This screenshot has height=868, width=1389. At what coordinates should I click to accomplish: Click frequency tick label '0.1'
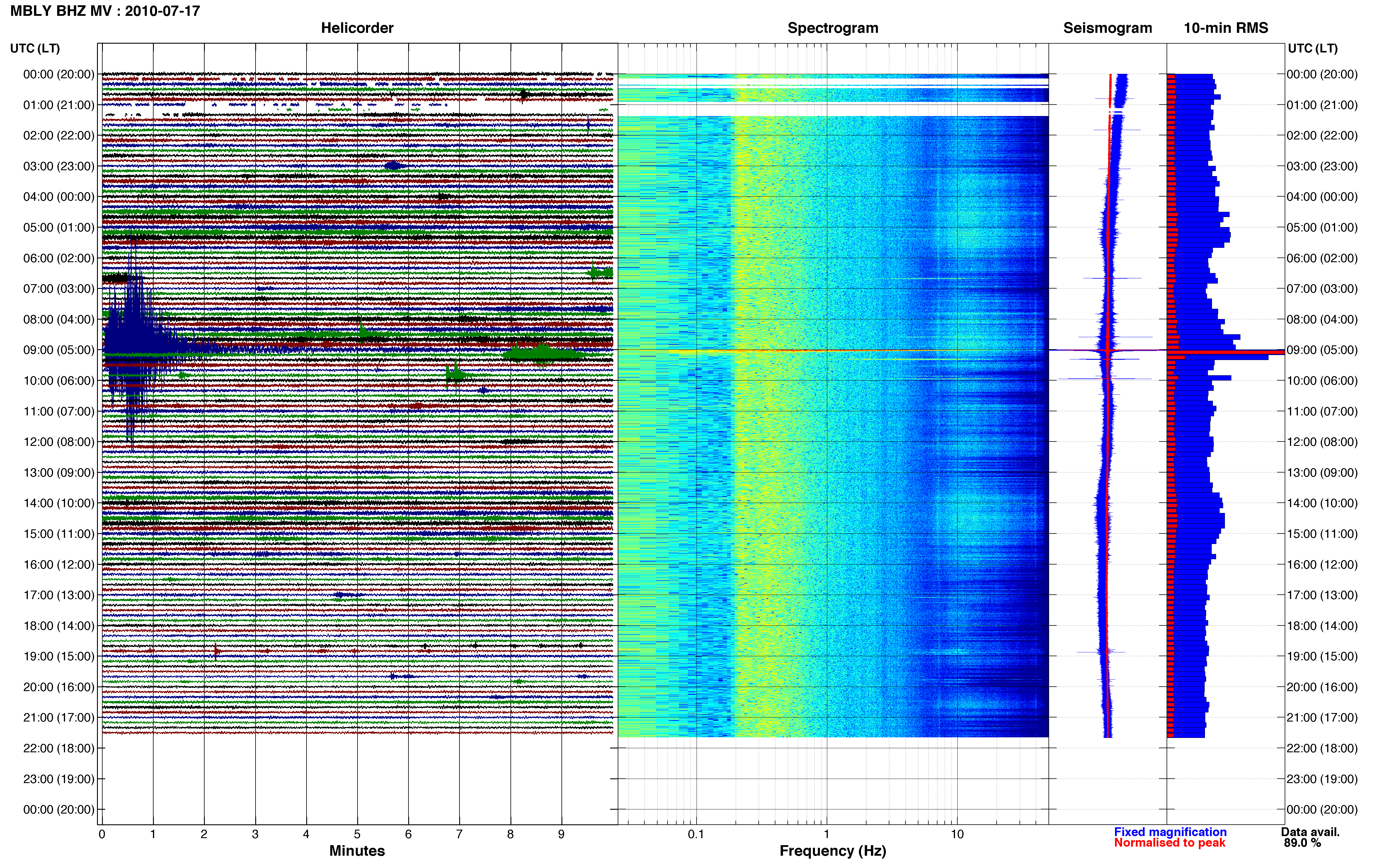coord(696,834)
